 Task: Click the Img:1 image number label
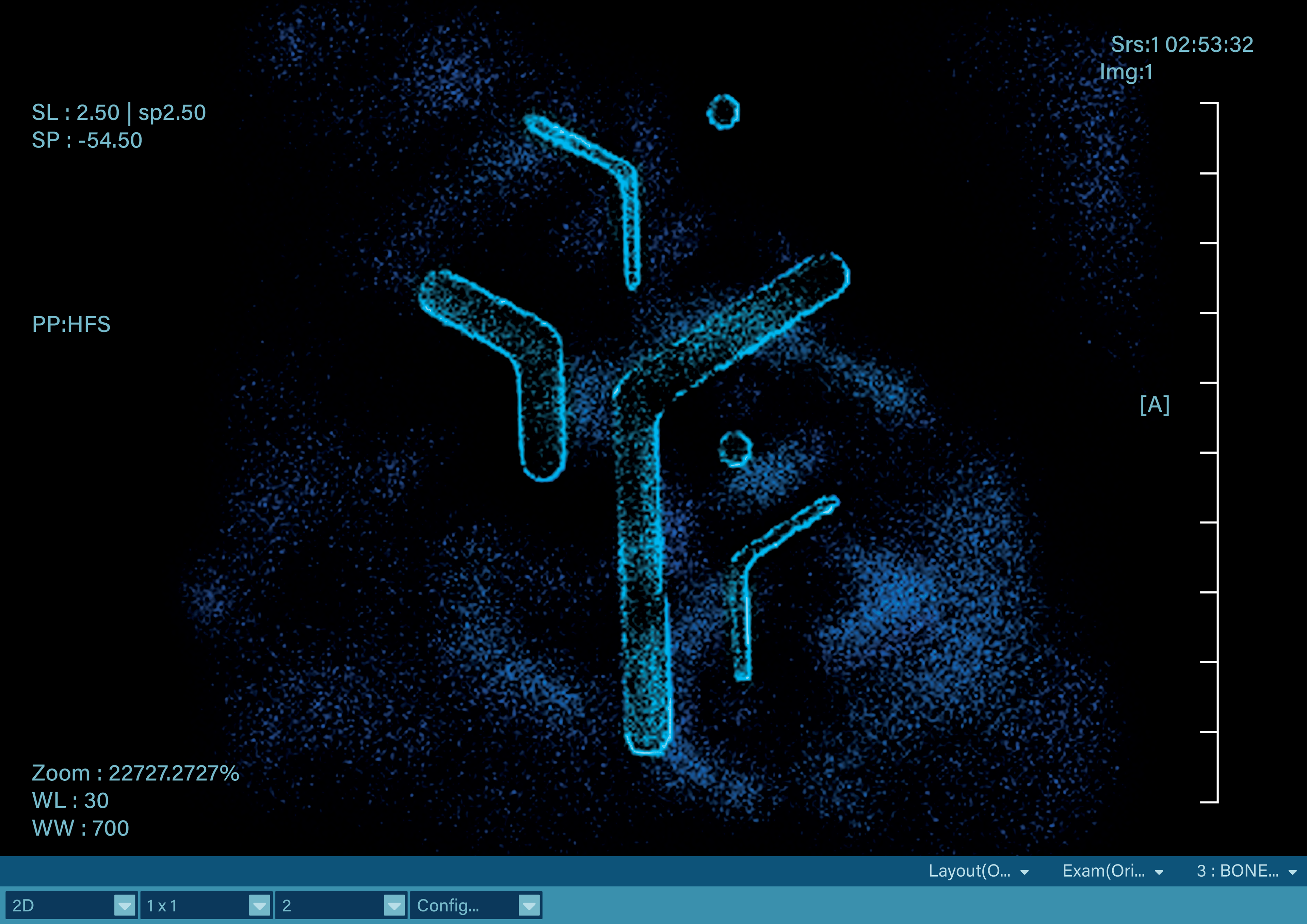[1126, 72]
